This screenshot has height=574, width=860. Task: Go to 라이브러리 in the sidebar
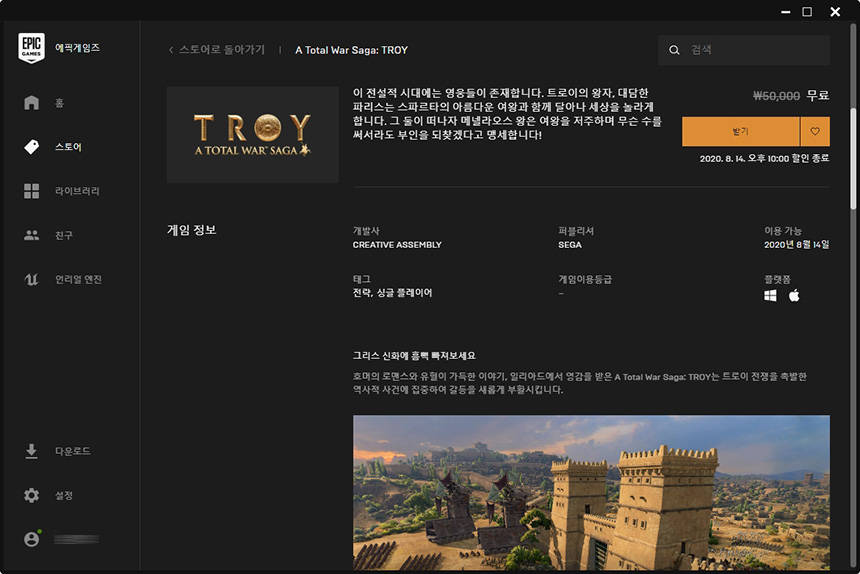click(77, 191)
